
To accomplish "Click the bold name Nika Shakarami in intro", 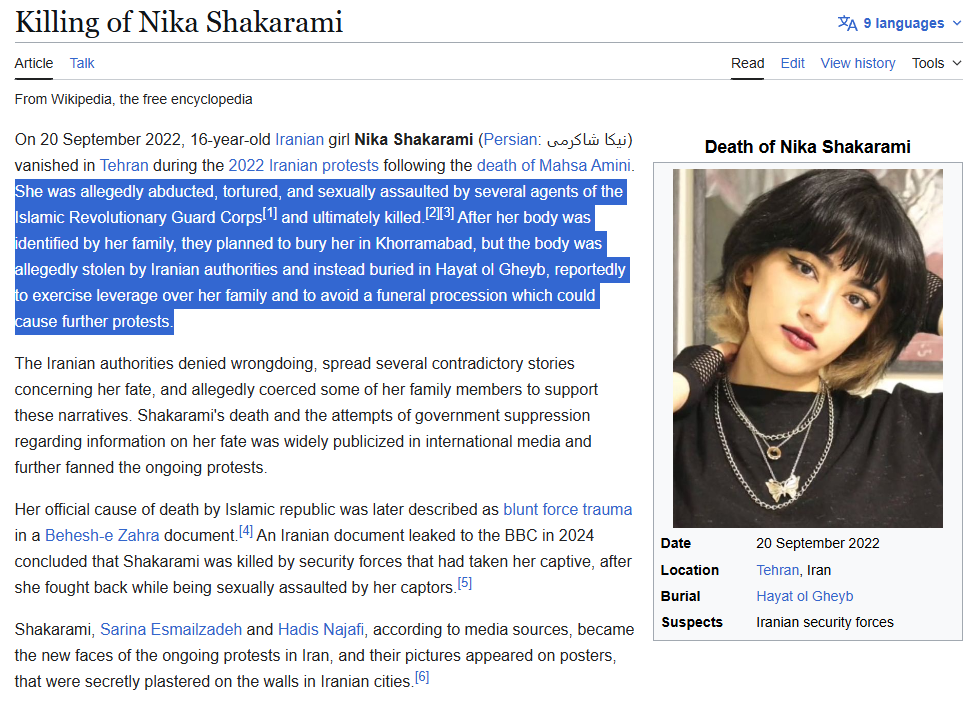I will click(x=414, y=139).
